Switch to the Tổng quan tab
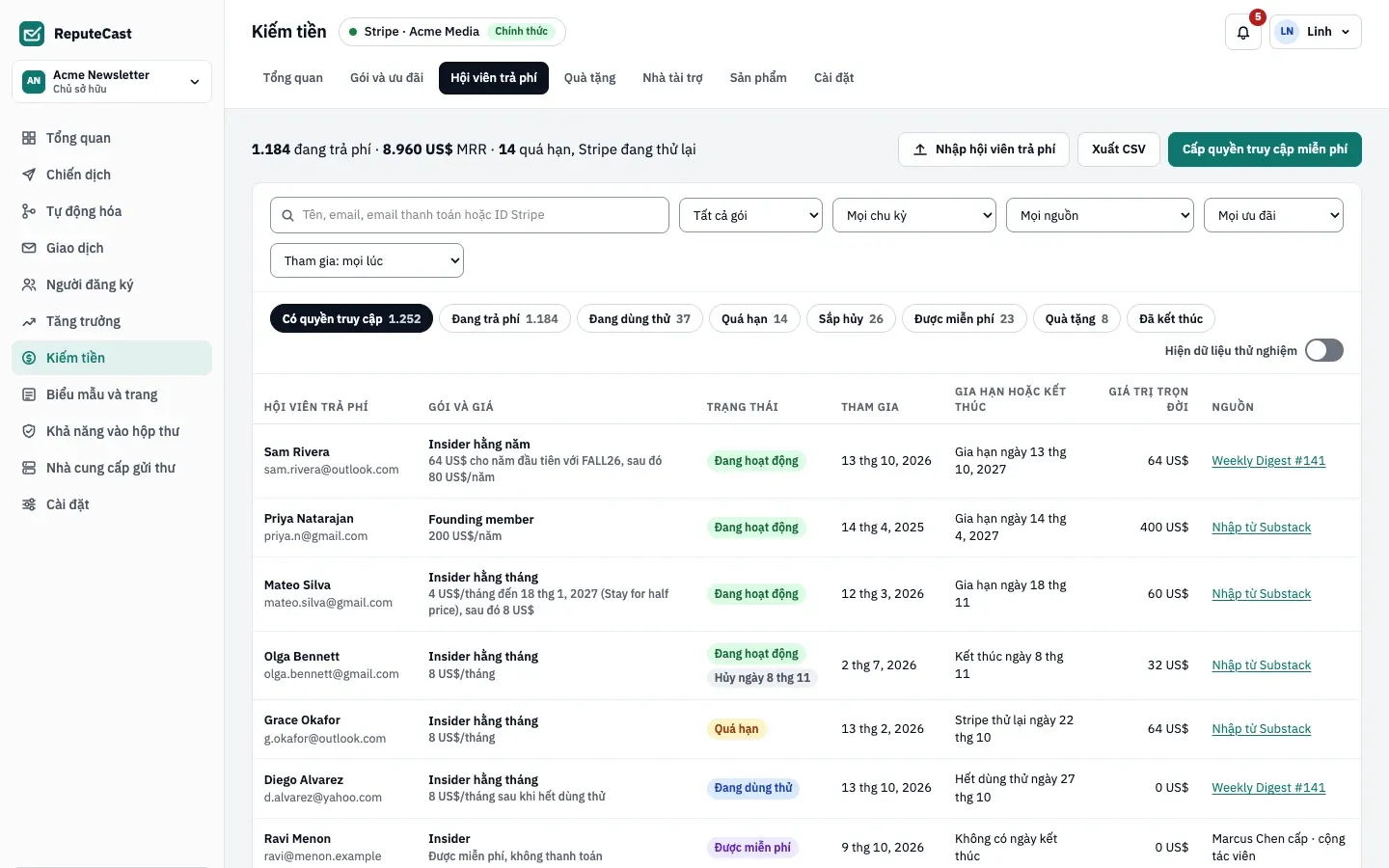The width and height of the screenshot is (1389, 868). [293, 78]
